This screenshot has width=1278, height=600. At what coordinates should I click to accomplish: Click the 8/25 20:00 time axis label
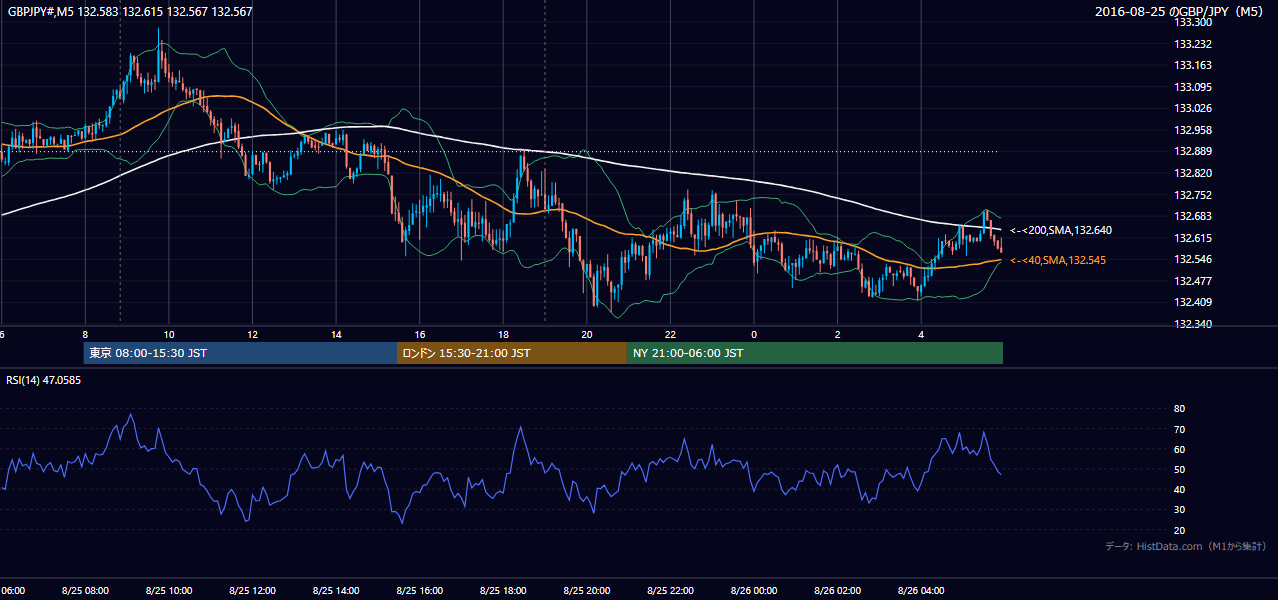pyautogui.click(x=586, y=591)
